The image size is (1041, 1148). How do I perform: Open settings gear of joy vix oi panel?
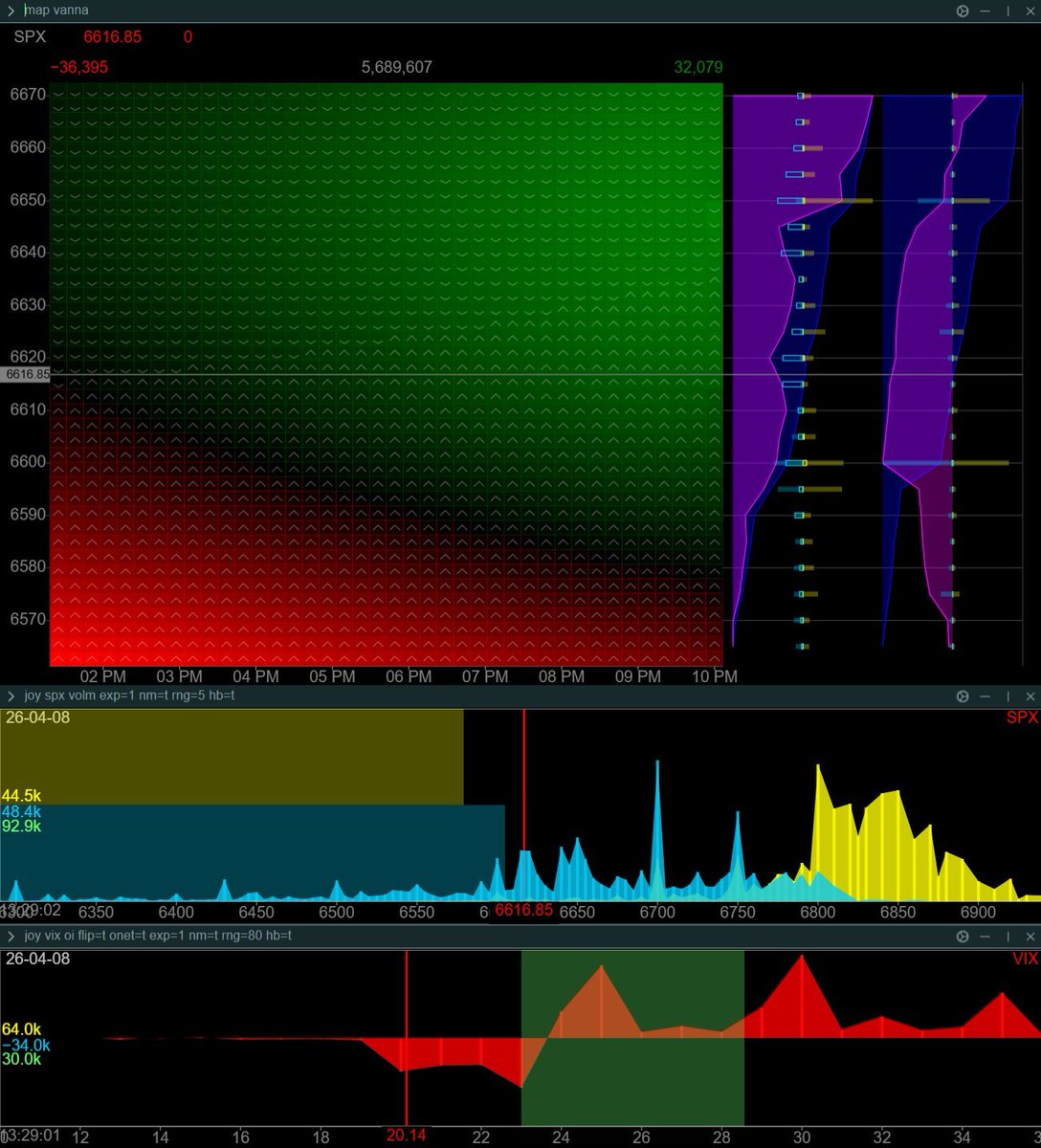tap(963, 937)
